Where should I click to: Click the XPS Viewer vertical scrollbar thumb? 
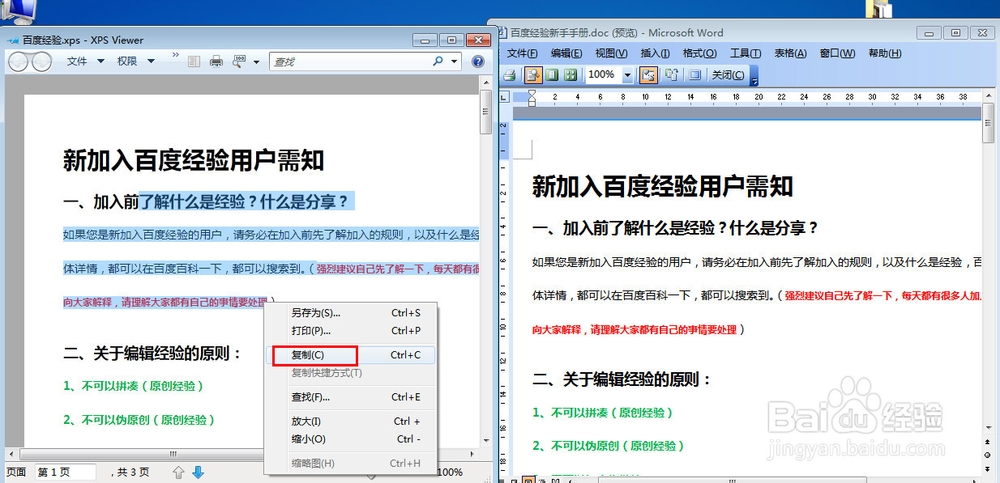coord(486,112)
